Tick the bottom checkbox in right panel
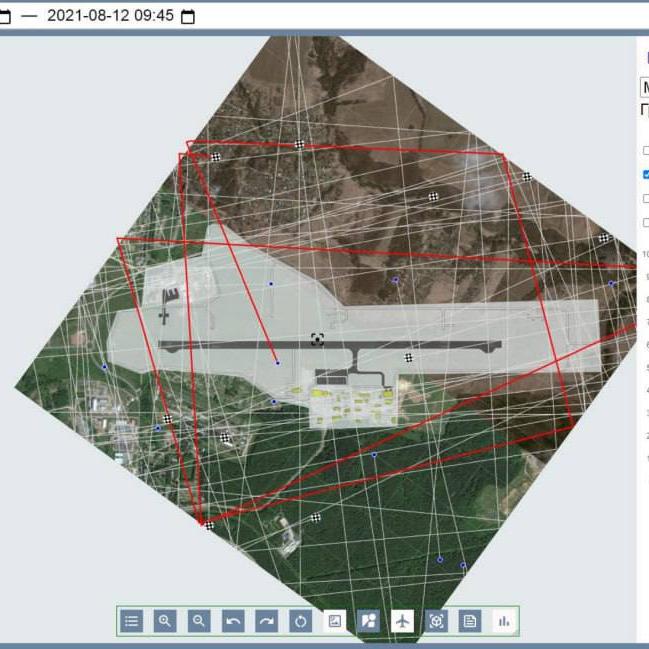Viewport: 649px width, 649px height. pos(645,222)
